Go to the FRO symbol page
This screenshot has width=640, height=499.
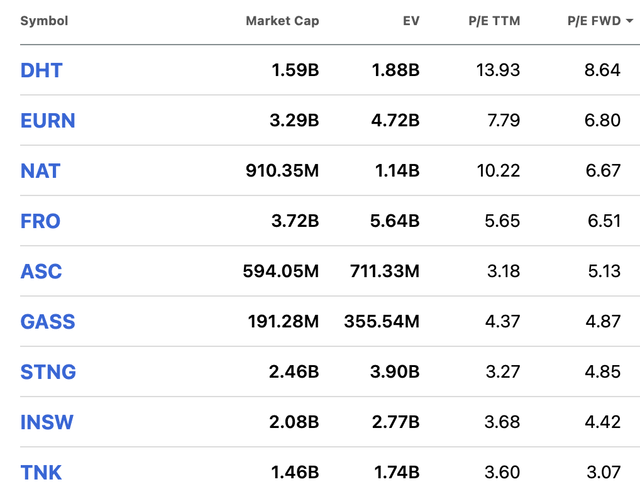[40, 221]
